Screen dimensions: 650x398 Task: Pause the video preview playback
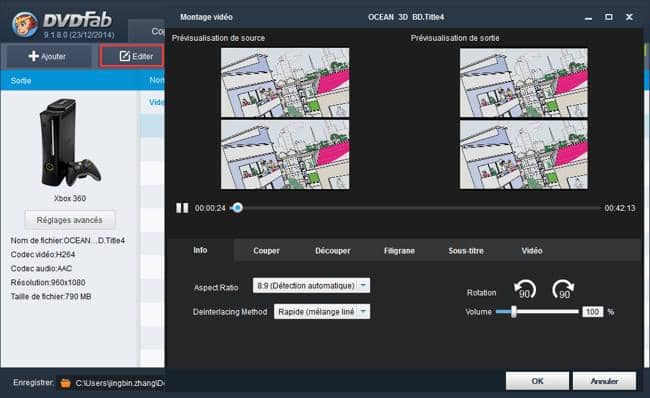182,208
